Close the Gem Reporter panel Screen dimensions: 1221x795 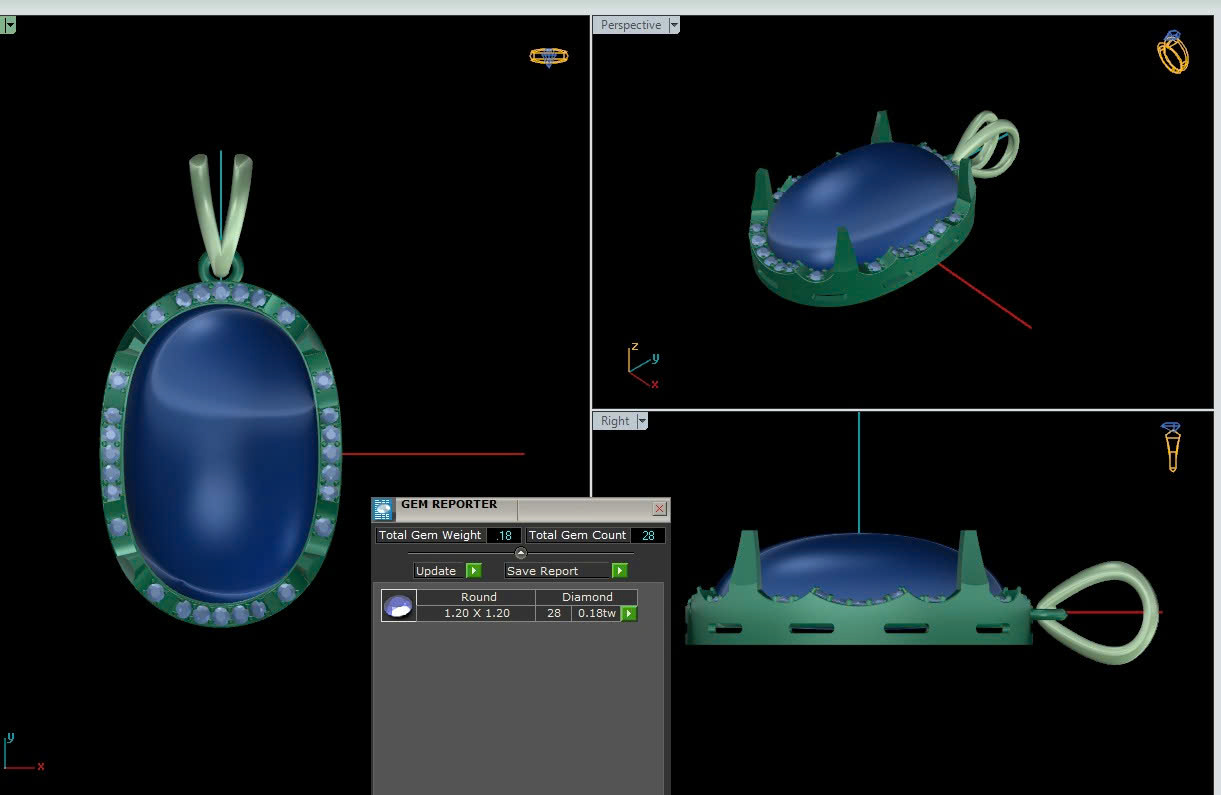point(659,509)
